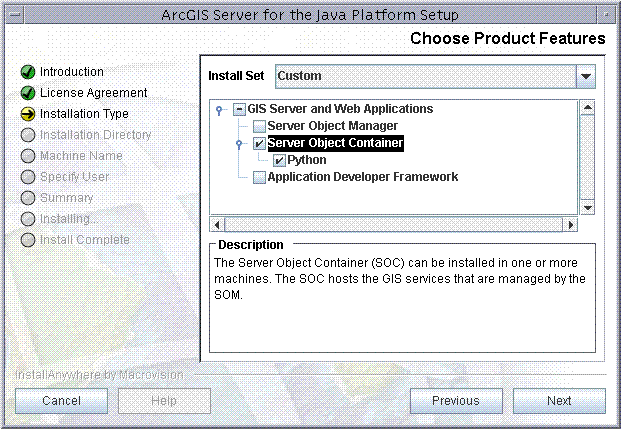Viewport: 621px width, 429px height.
Task: Click the gray circle icon beside Machine Name
Action: click(28, 156)
